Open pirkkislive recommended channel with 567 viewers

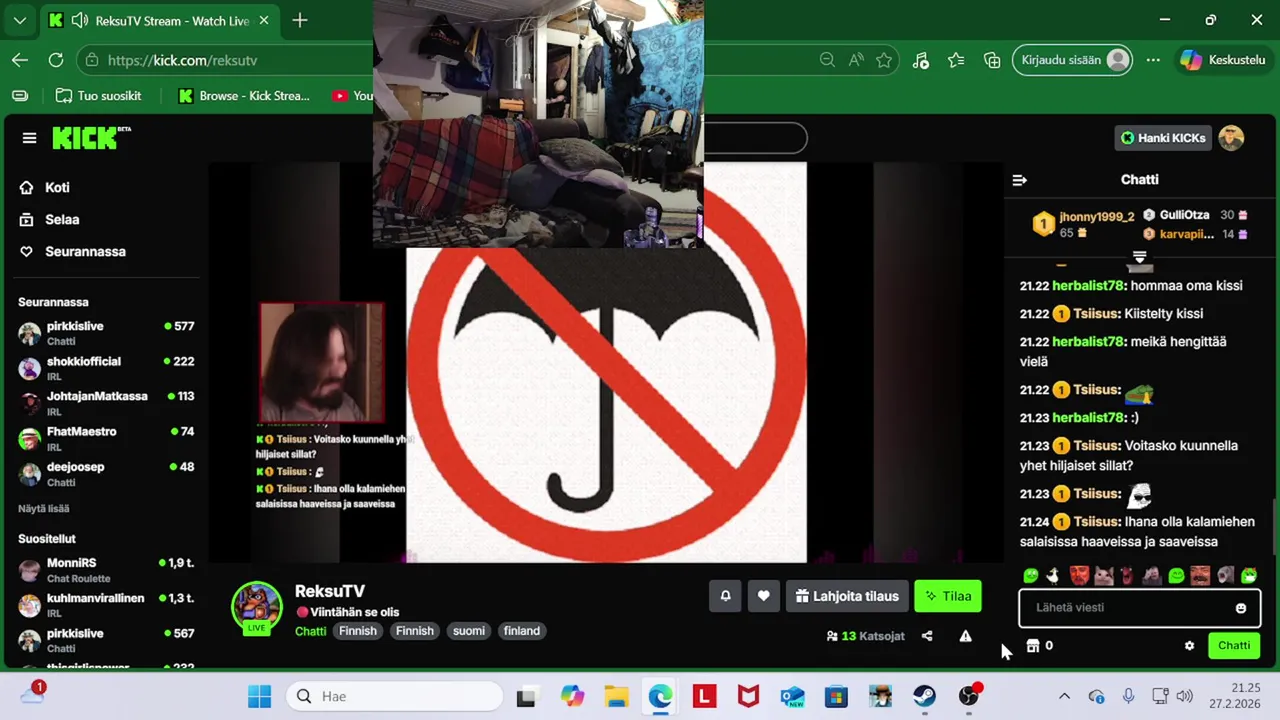coord(105,640)
